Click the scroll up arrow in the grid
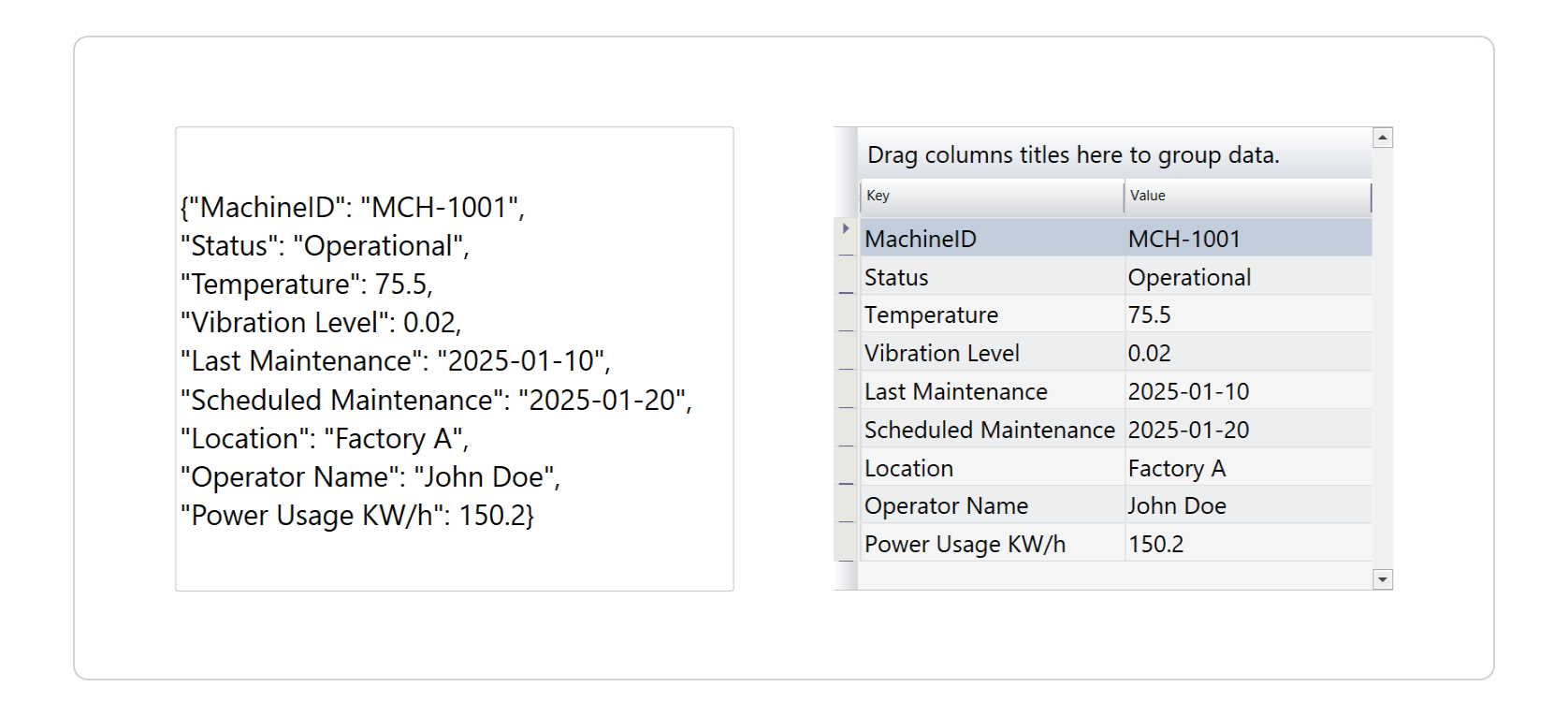1568x716 pixels. coord(1383,138)
